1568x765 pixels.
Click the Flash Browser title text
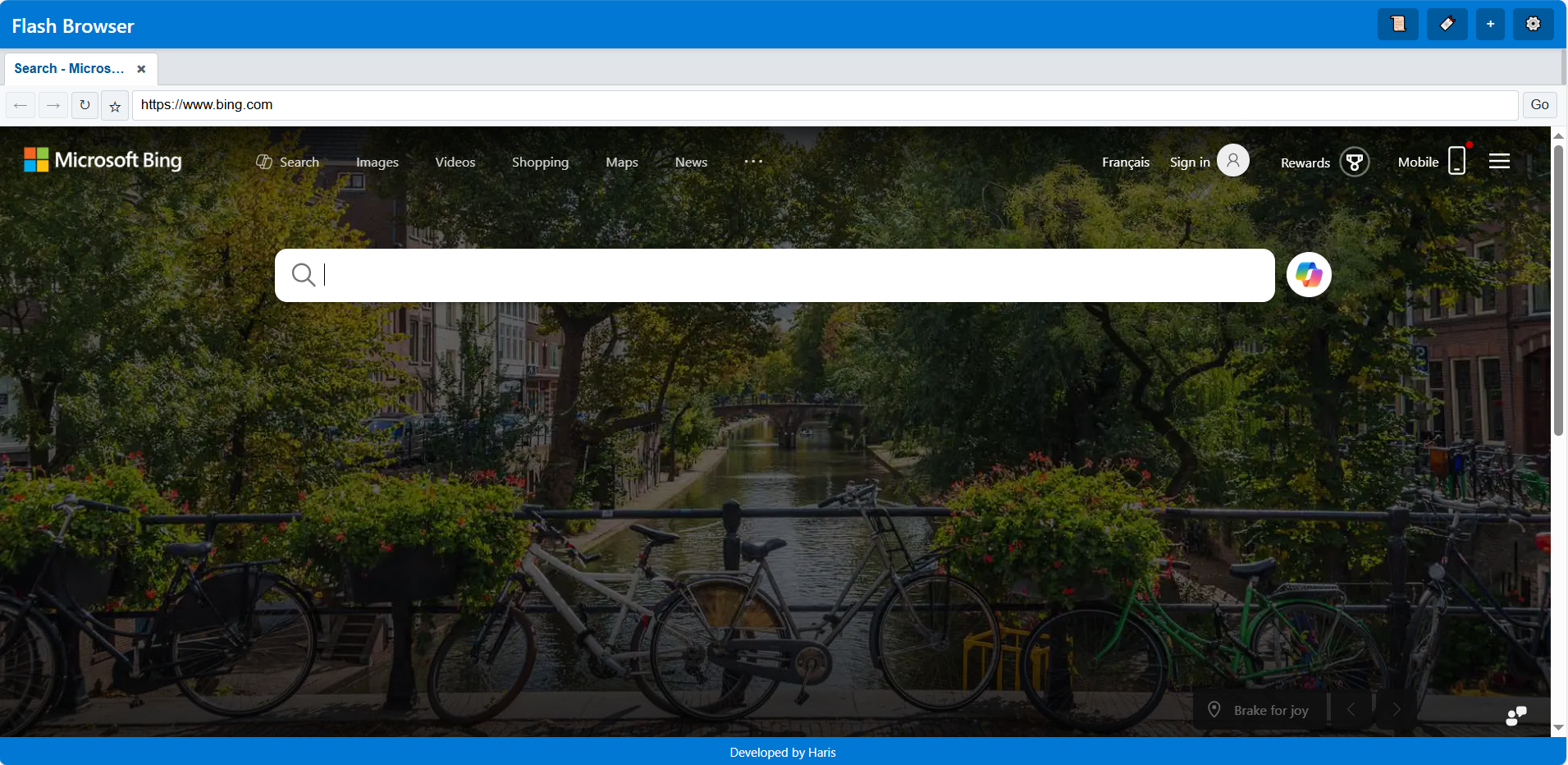pyautogui.click(x=73, y=26)
